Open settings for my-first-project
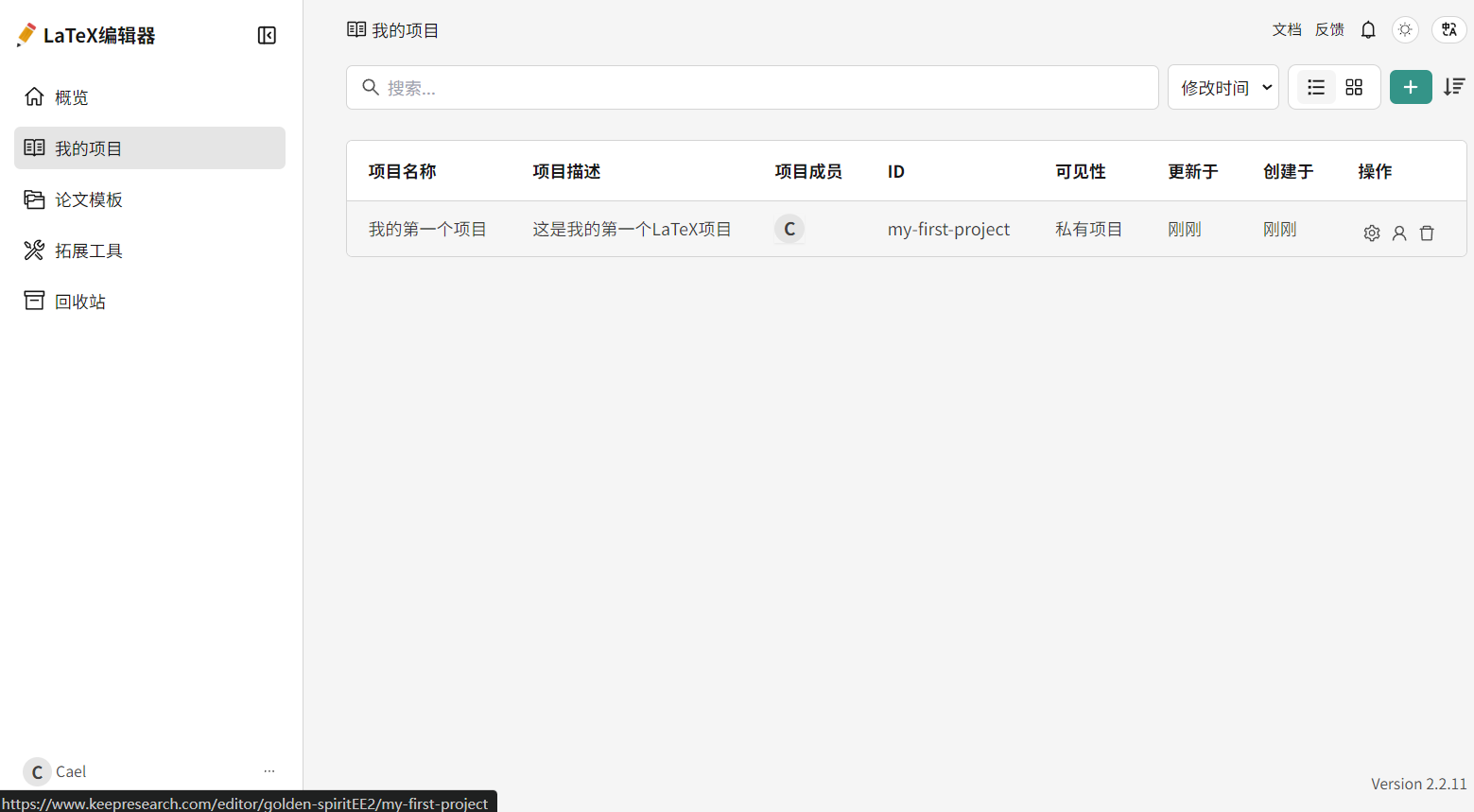The height and width of the screenshot is (812, 1474). click(x=1372, y=233)
